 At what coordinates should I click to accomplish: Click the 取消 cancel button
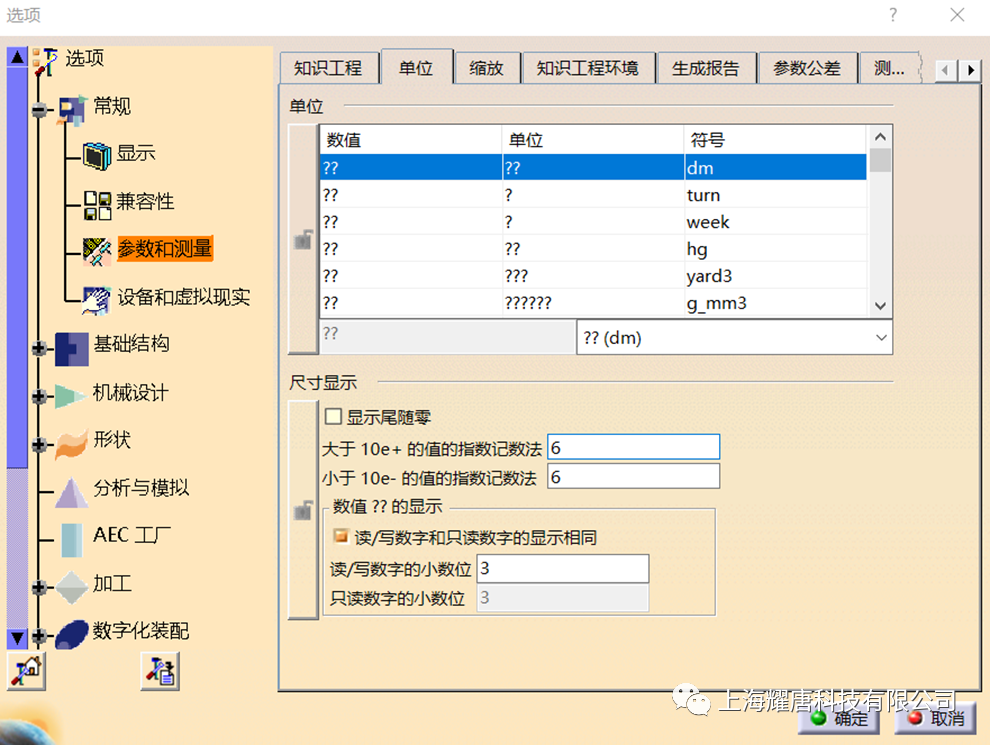tap(937, 719)
